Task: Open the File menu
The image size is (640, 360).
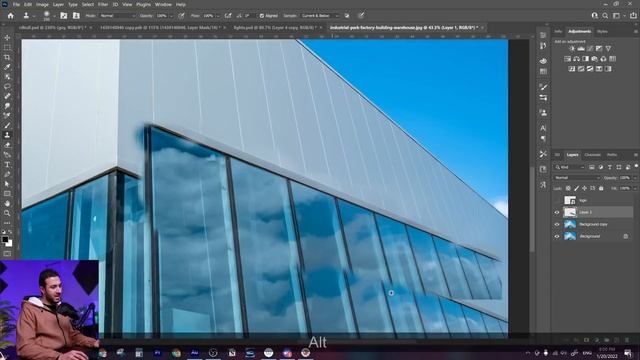Action: tap(16, 4)
